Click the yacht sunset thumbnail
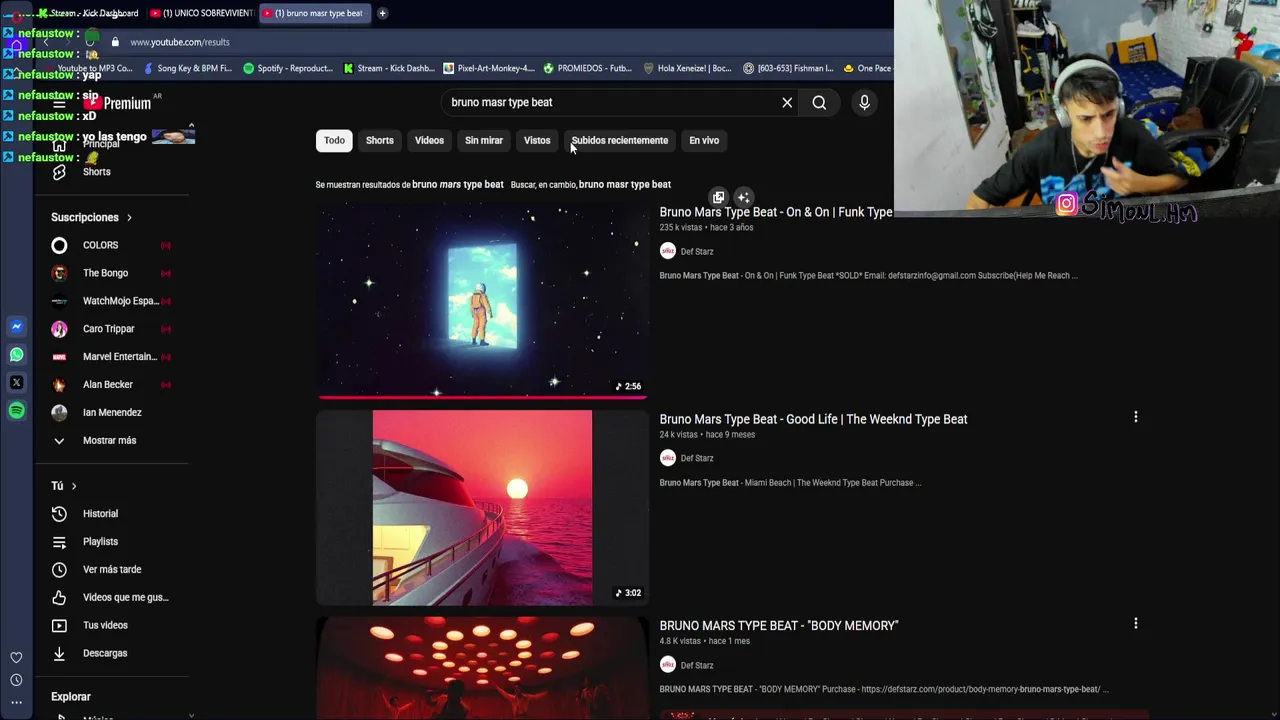Screen dimensions: 1280x720 pyautogui.click(x=482, y=507)
